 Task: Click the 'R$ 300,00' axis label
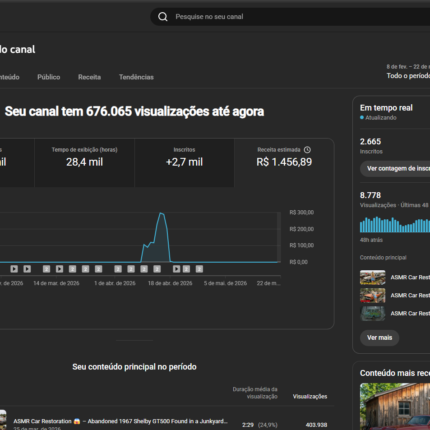pyautogui.click(x=302, y=212)
